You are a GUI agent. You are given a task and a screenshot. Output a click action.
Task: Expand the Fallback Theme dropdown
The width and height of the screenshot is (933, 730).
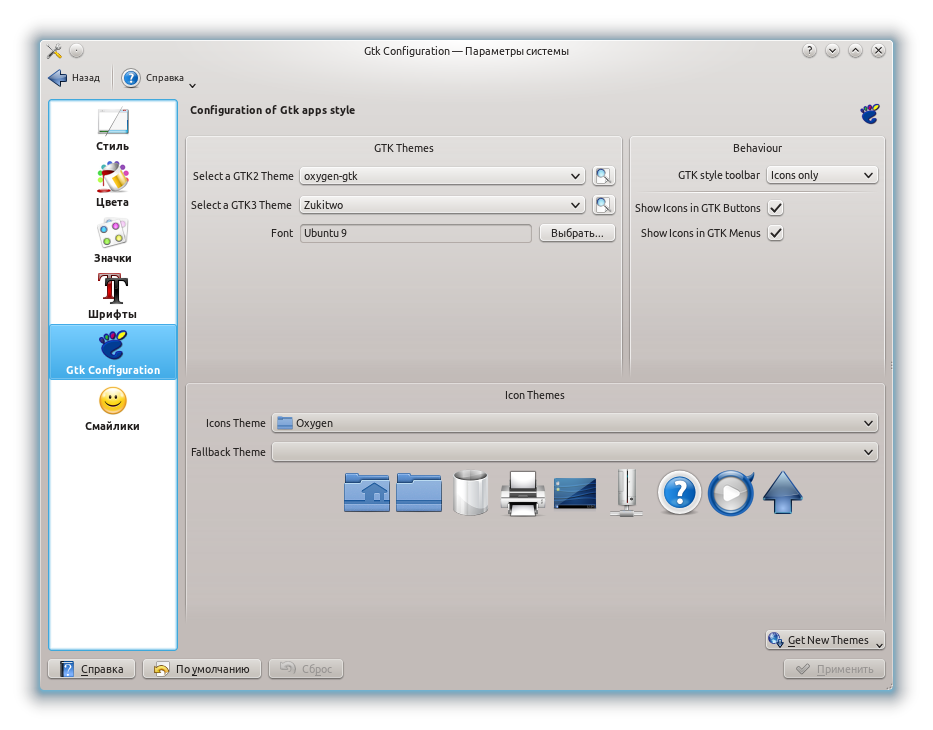click(573, 451)
